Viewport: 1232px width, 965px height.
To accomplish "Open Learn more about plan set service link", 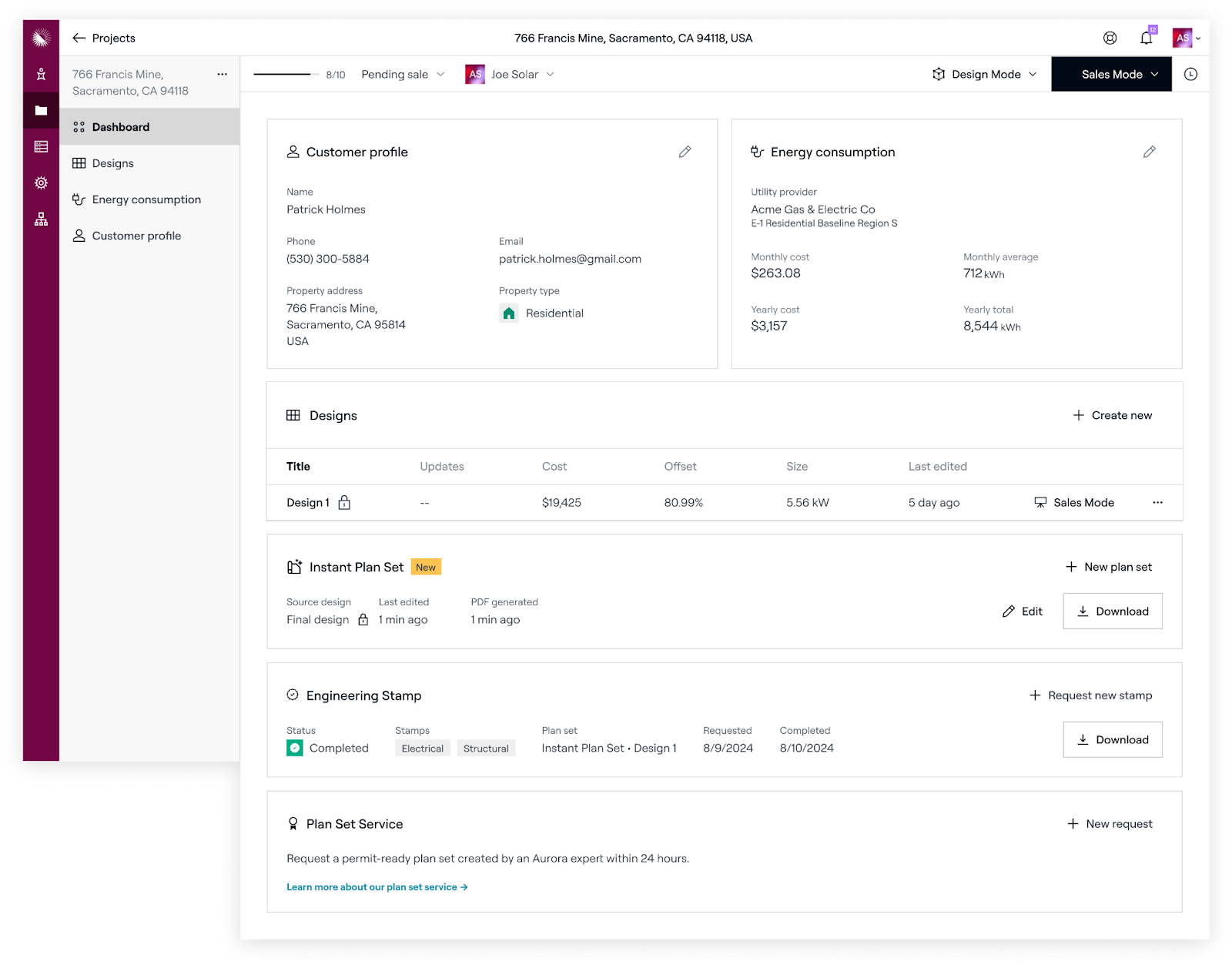I will click(x=377, y=887).
